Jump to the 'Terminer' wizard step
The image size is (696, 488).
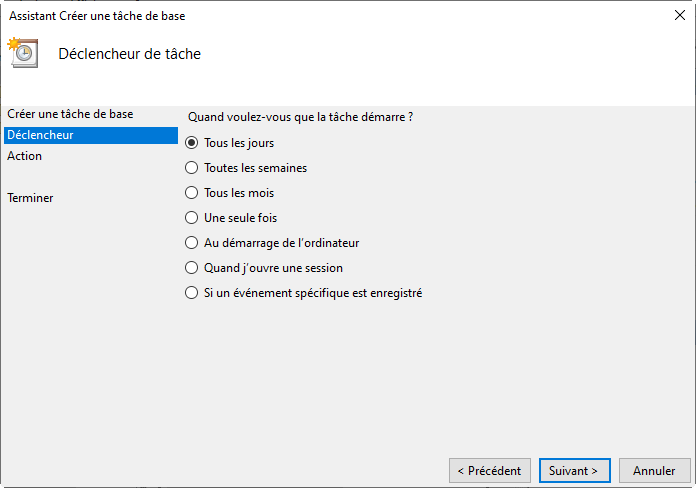(x=30, y=198)
